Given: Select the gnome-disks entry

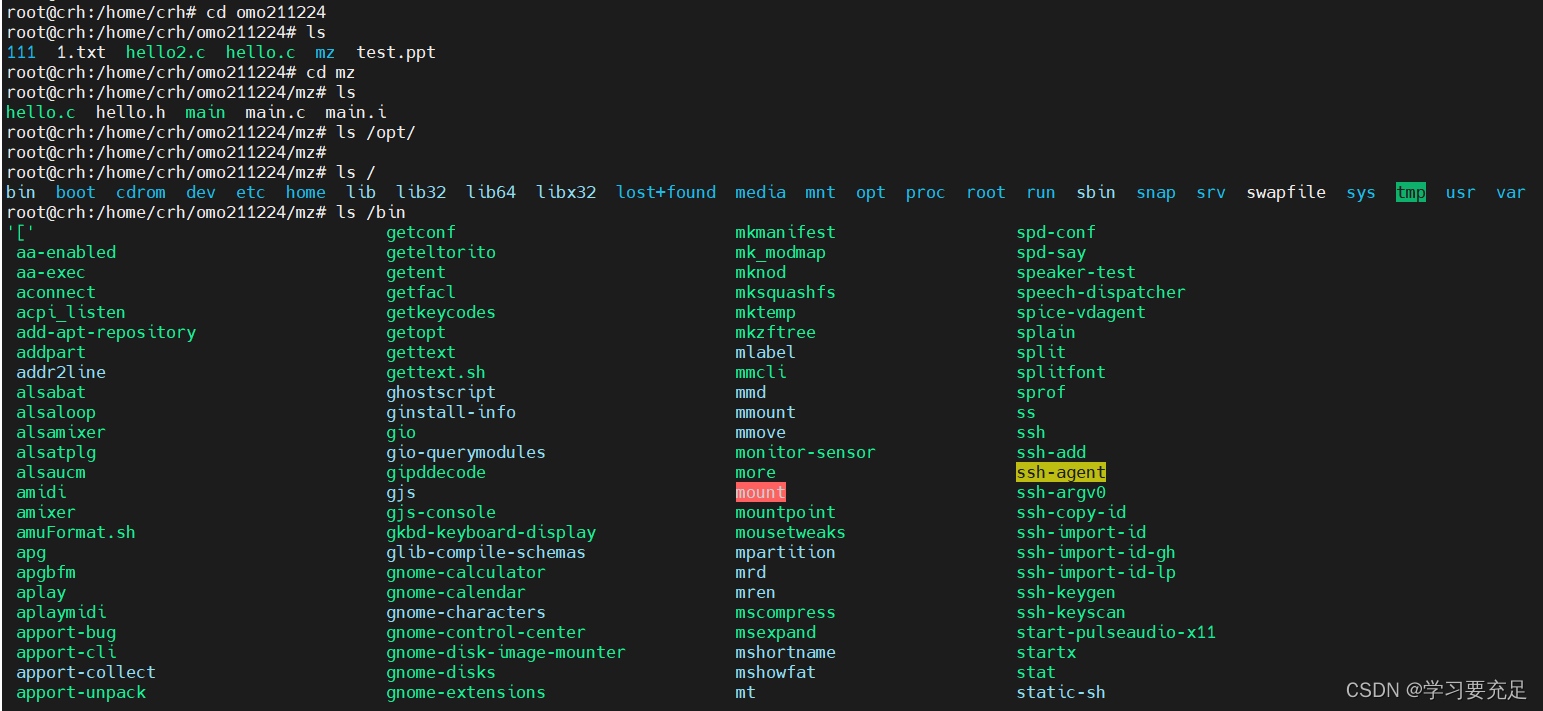Looking at the screenshot, I should [x=441, y=672].
